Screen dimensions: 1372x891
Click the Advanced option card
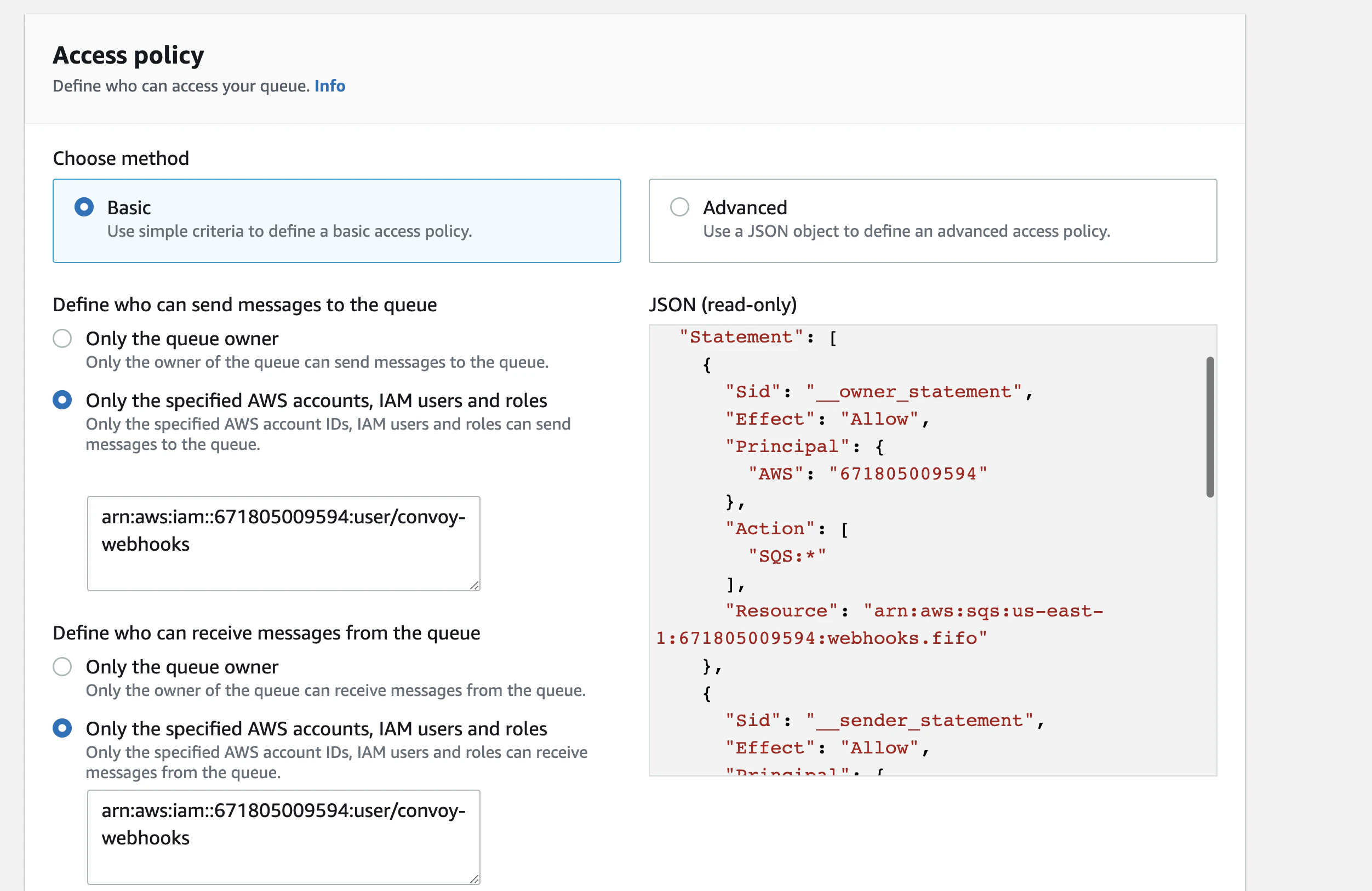pos(932,221)
